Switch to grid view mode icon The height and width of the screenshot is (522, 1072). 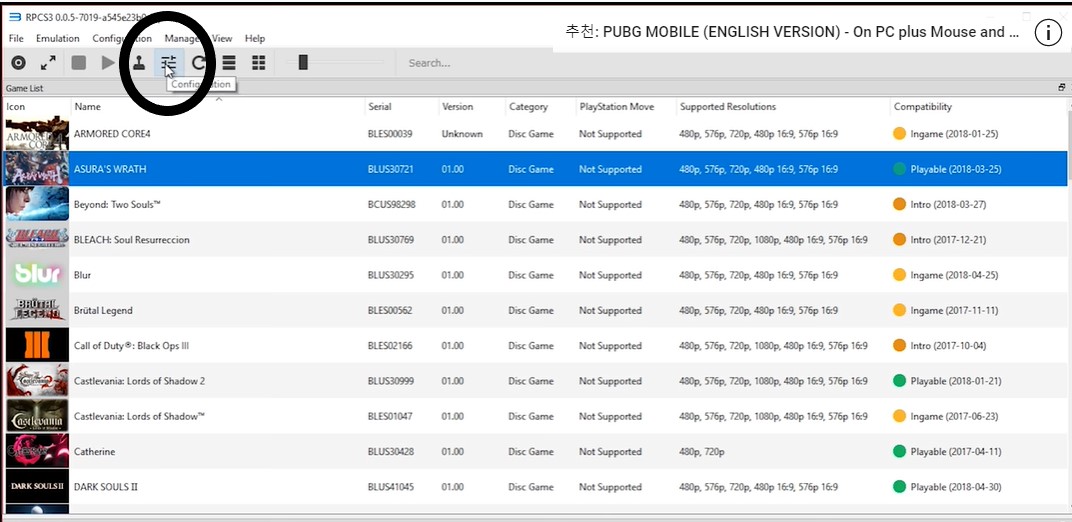[258, 63]
